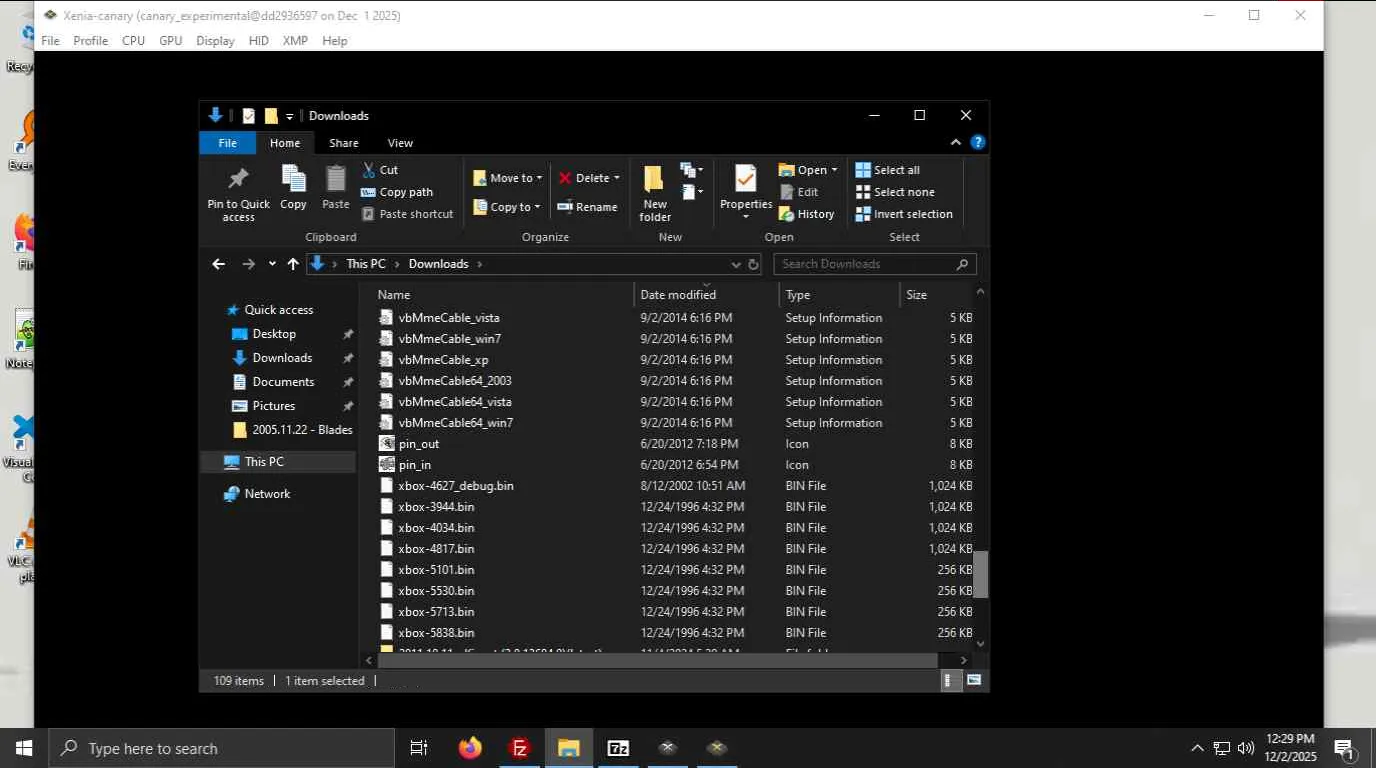Open the notification center icon
Screen dimensions: 1376x768
tap(1344, 748)
